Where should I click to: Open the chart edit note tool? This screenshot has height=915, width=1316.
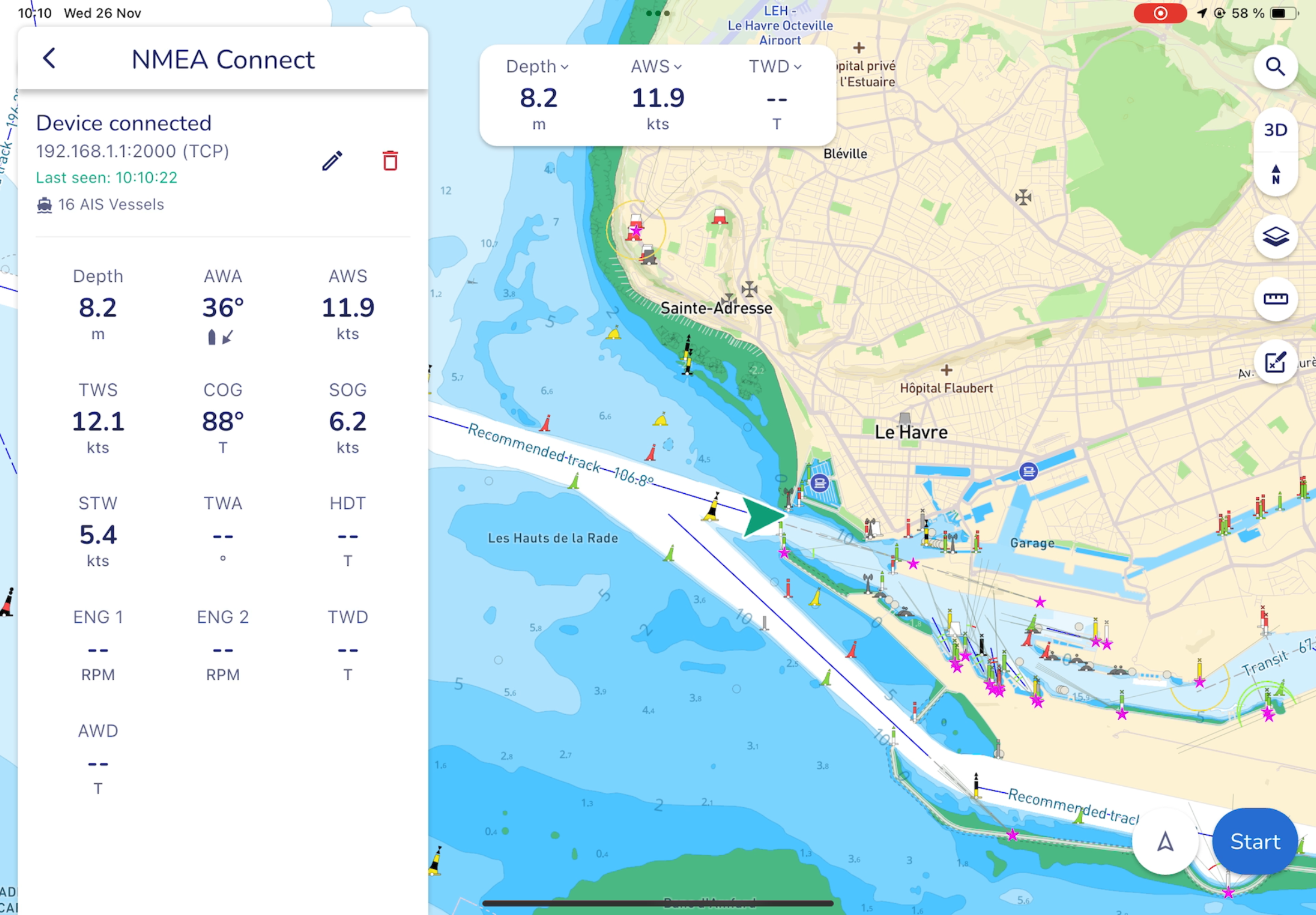[1275, 362]
